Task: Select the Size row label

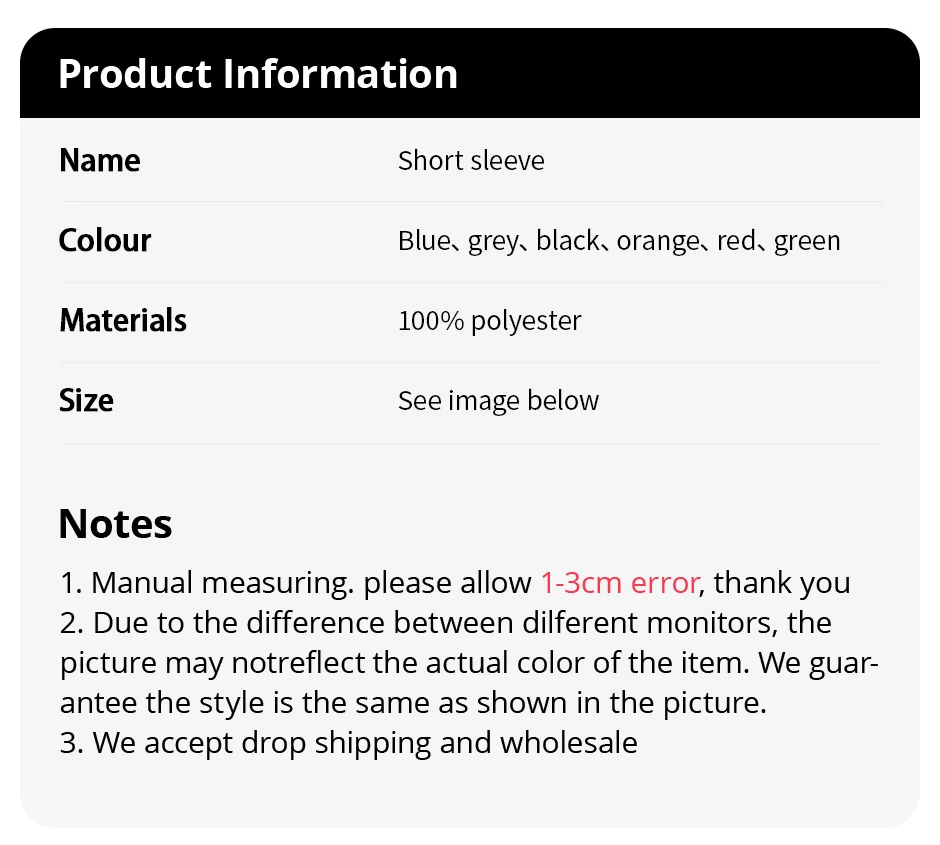Action: pos(86,401)
